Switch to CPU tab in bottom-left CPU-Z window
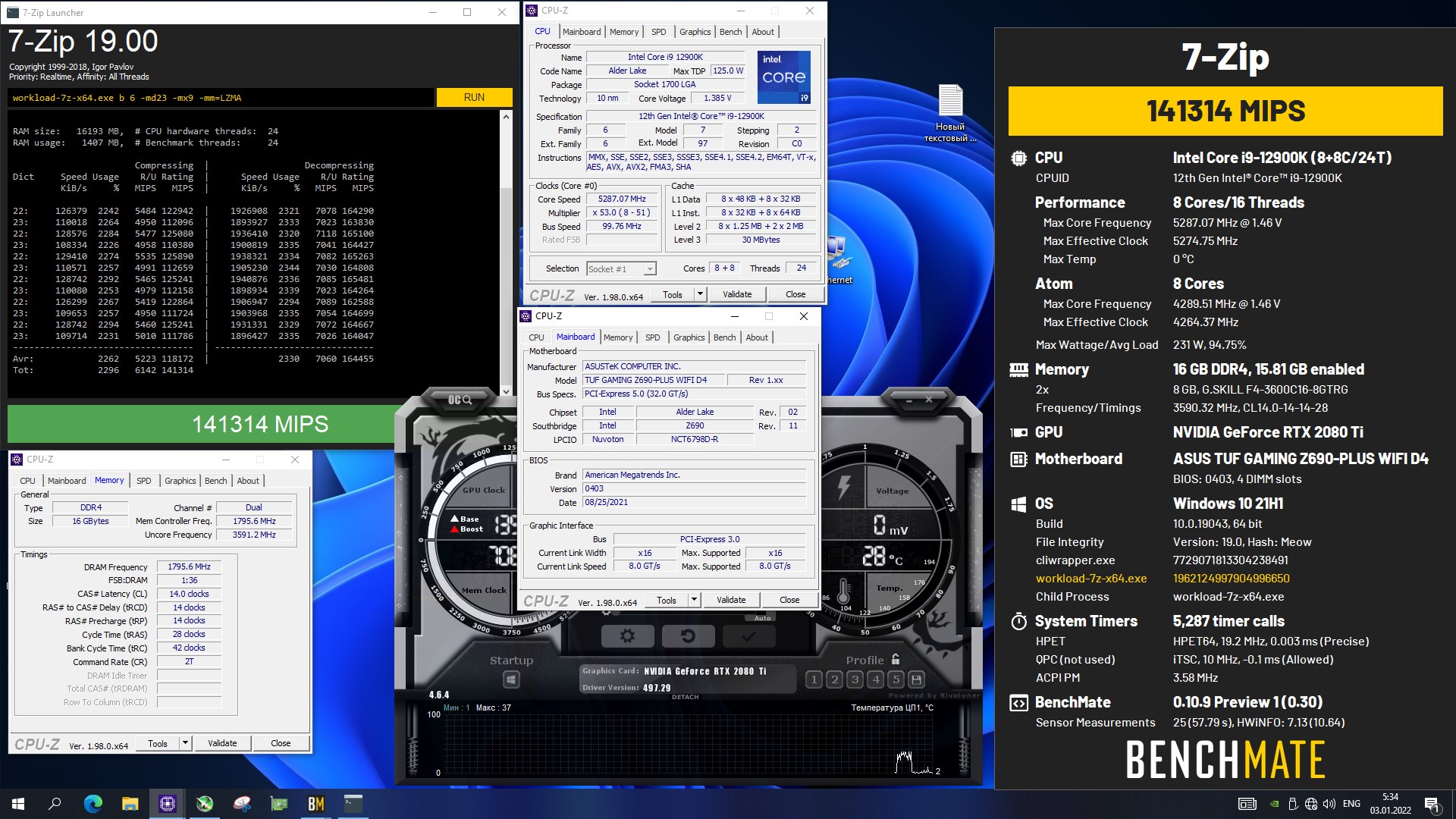This screenshot has height=819, width=1456. (27, 481)
